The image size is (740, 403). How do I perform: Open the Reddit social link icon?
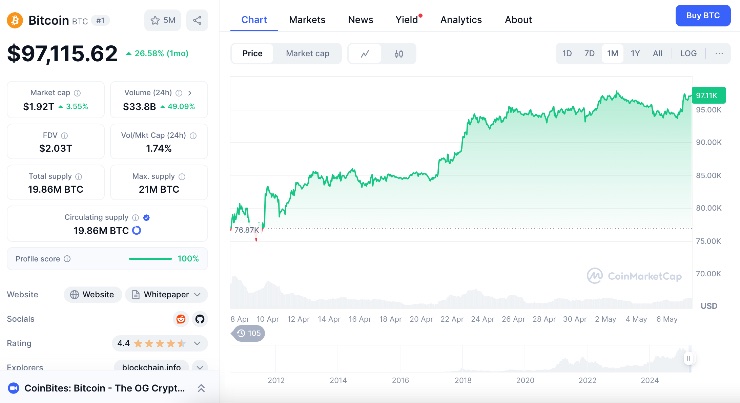181,319
